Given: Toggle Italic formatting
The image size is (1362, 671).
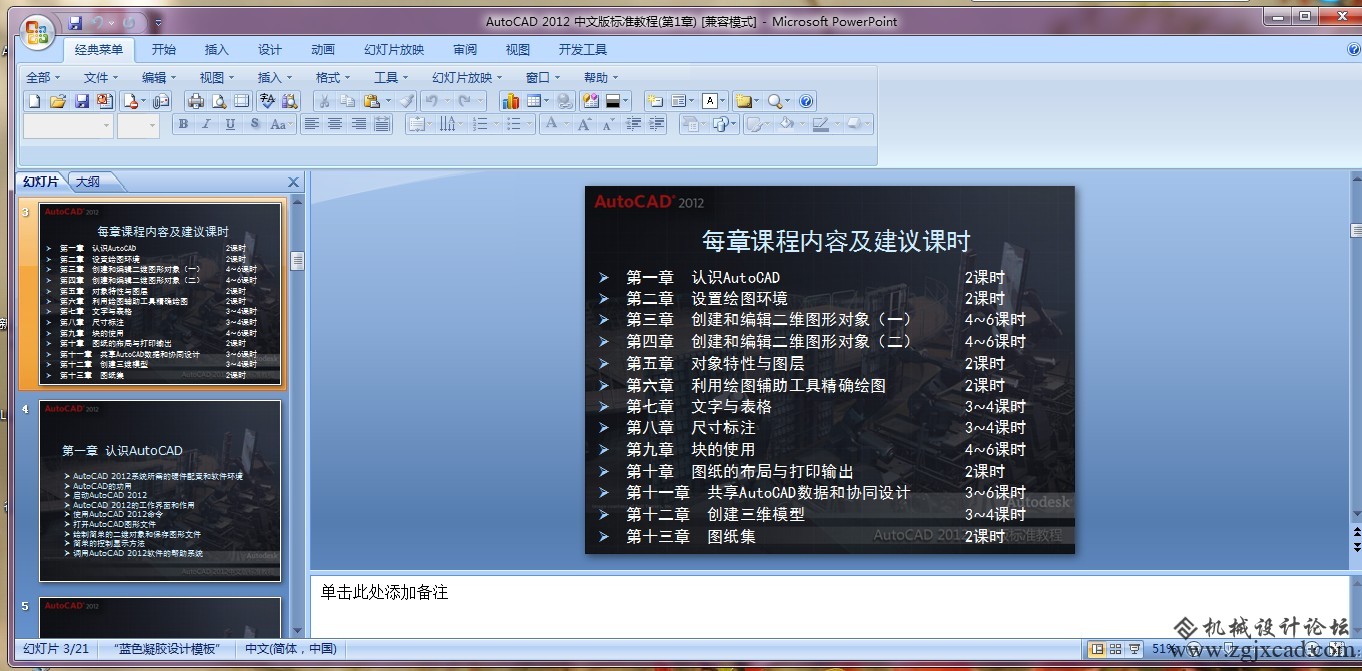Looking at the screenshot, I should point(206,124).
